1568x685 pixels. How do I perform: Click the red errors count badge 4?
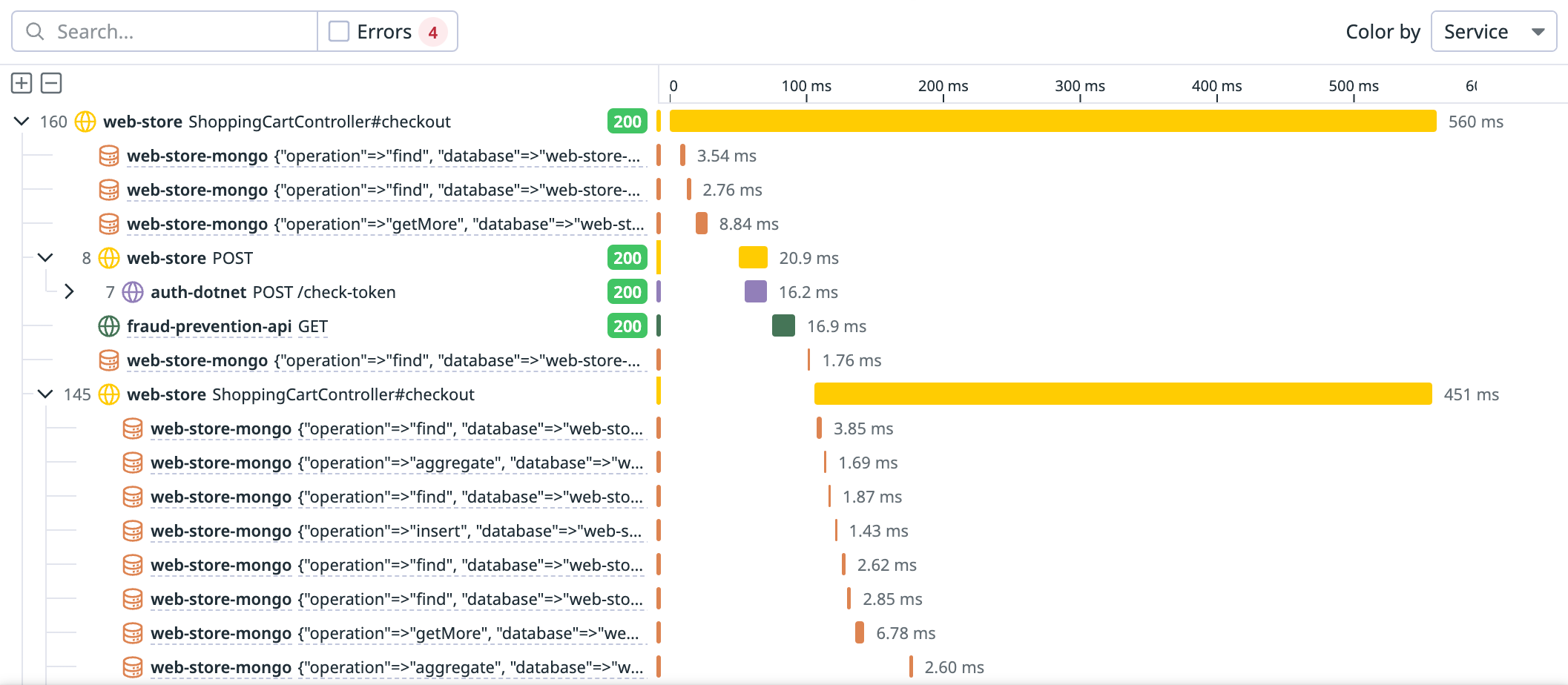(x=432, y=32)
